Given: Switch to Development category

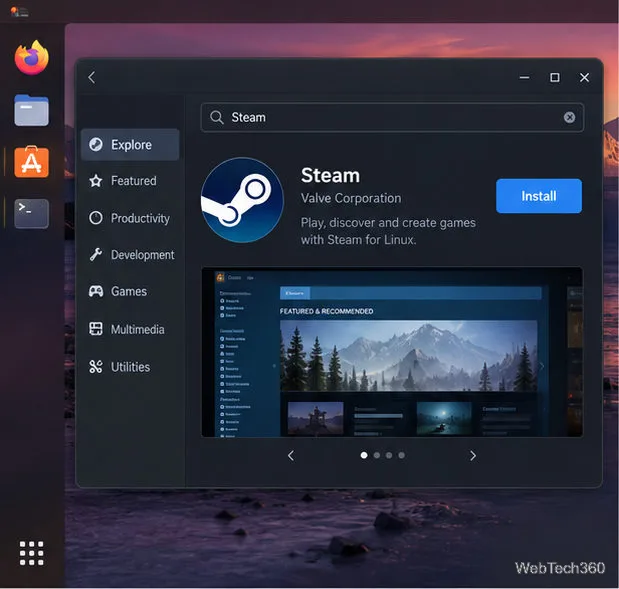Looking at the screenshot, I should [130, 255].
